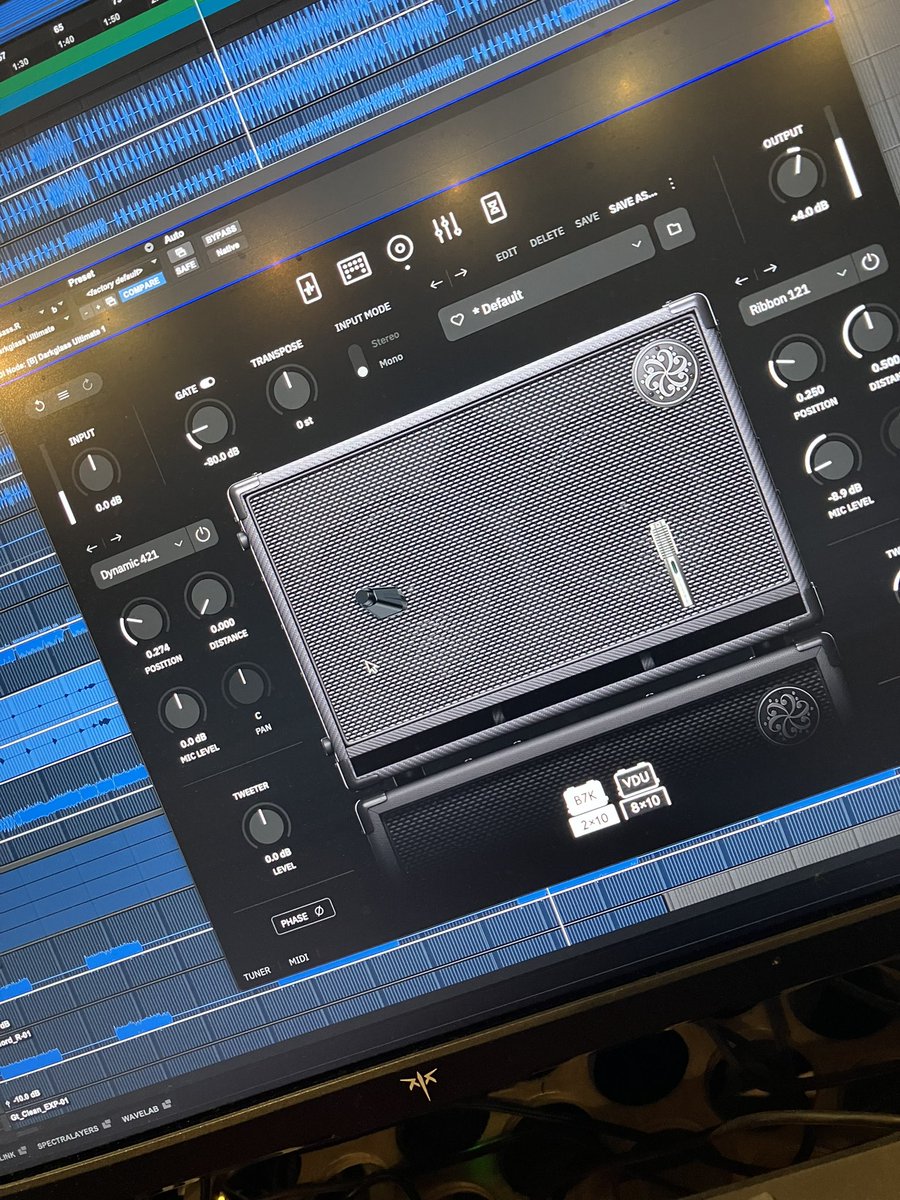Click the OUTPUT gain knob
This screenshot has width=900, height=1200.
click(x=797, y=174)
